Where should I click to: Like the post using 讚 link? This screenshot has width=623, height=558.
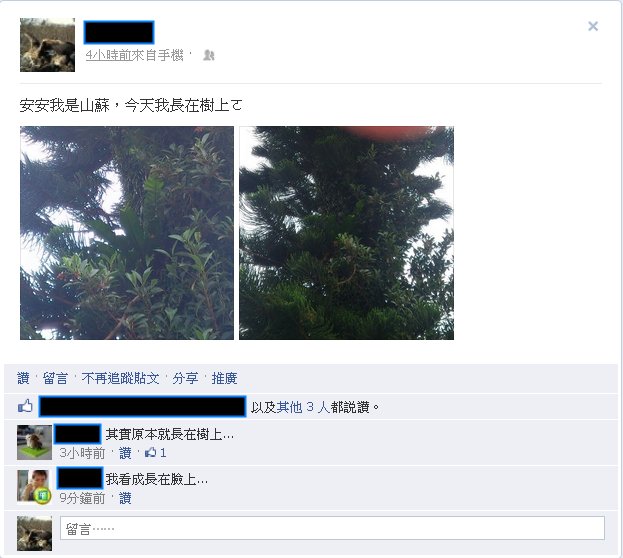(23, 378)
